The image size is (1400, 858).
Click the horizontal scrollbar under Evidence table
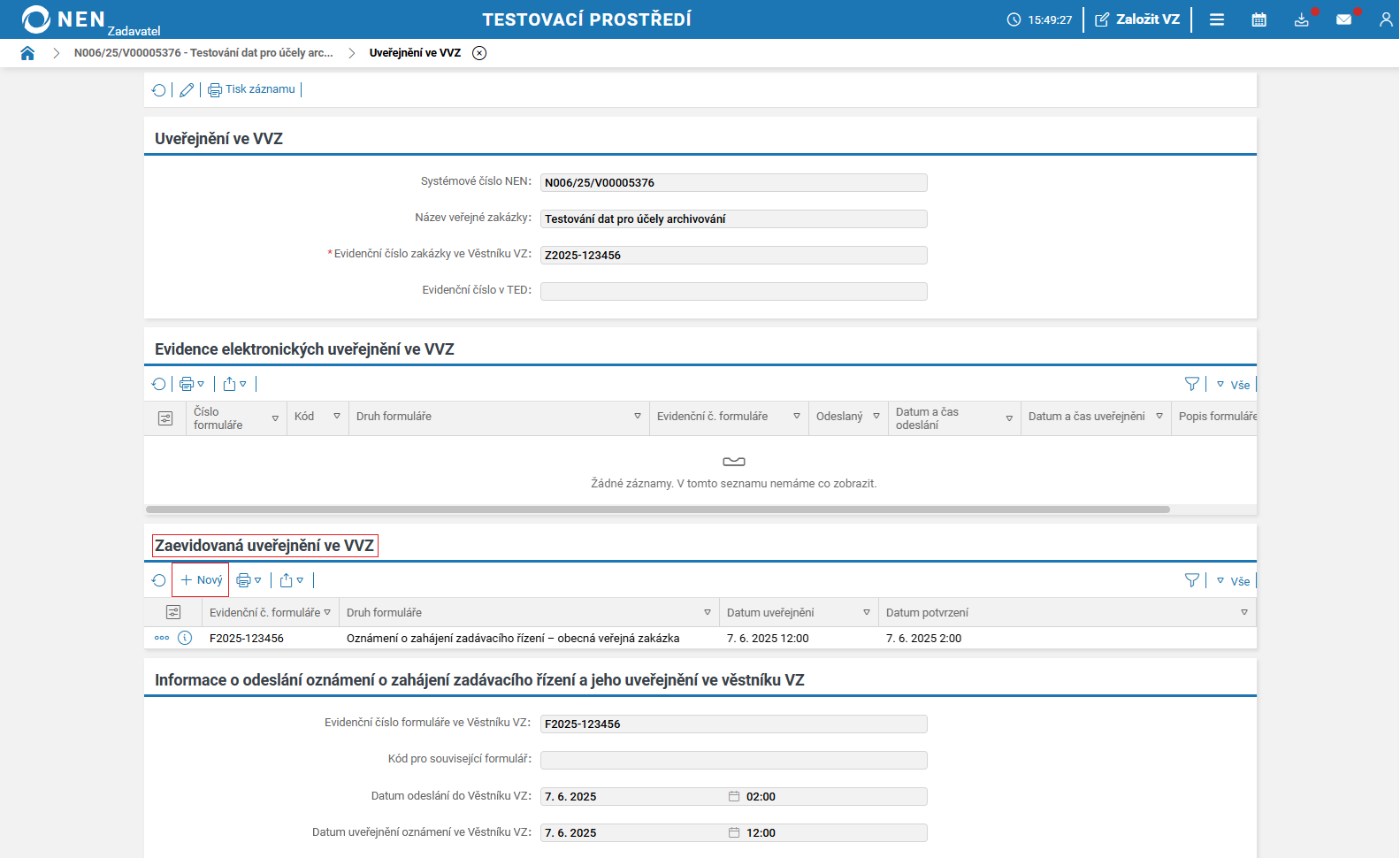pyautogui.click(x=657, y=509)
